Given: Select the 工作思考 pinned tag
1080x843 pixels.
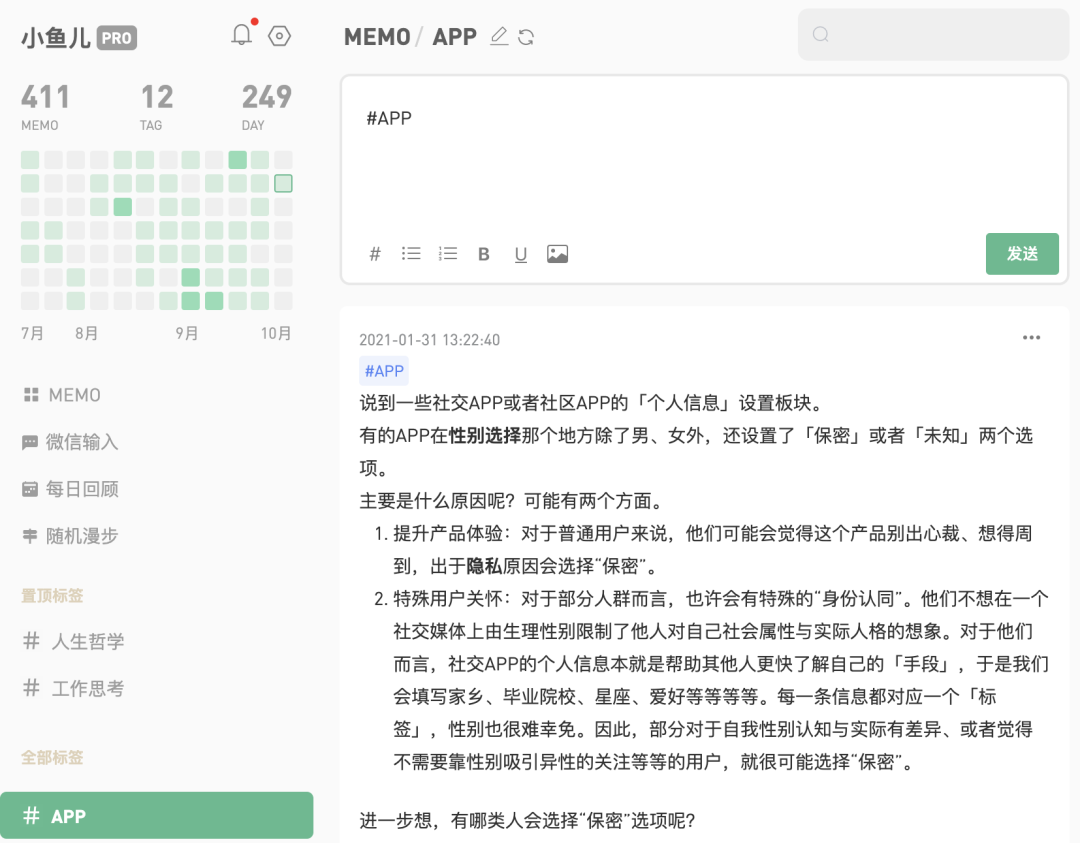Looking at the screenshot, I should tap(74, 688).
